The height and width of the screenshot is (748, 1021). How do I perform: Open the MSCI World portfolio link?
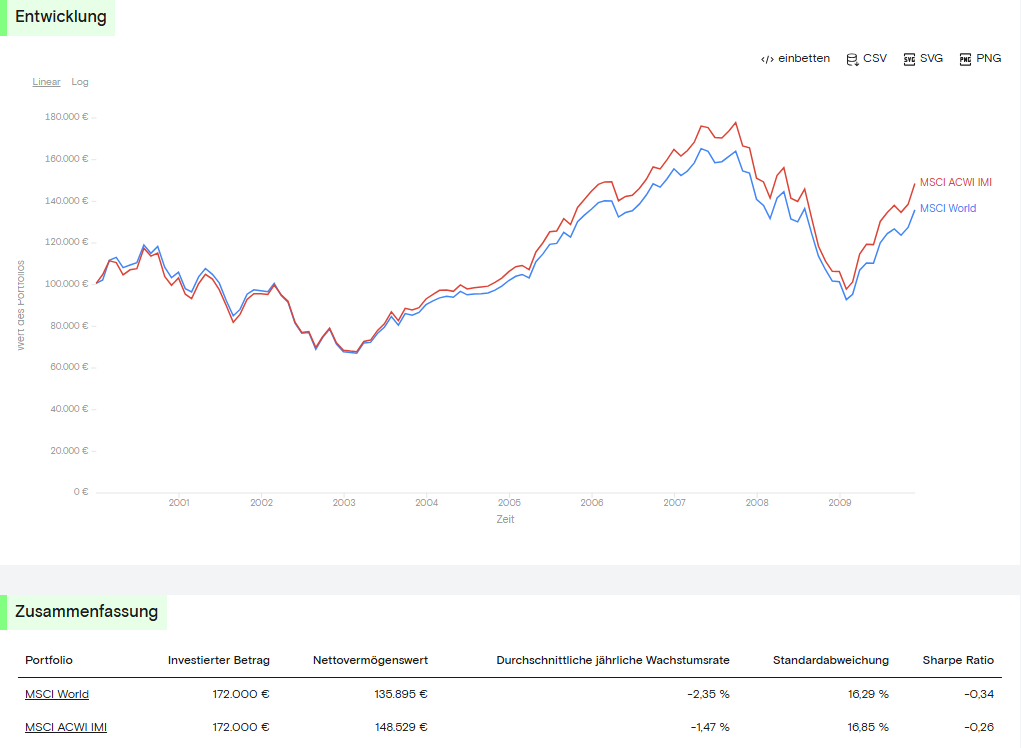[x=57, y=694]
